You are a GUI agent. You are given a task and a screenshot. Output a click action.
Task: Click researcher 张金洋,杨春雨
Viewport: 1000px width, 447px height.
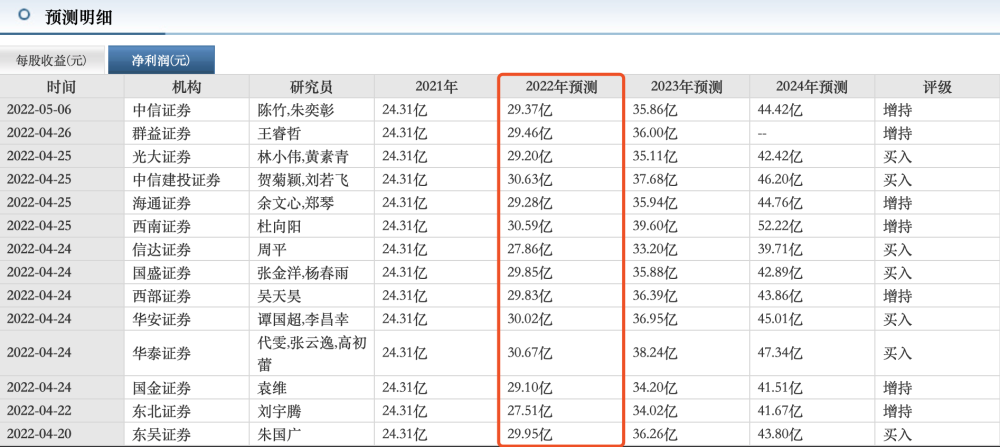302,273
